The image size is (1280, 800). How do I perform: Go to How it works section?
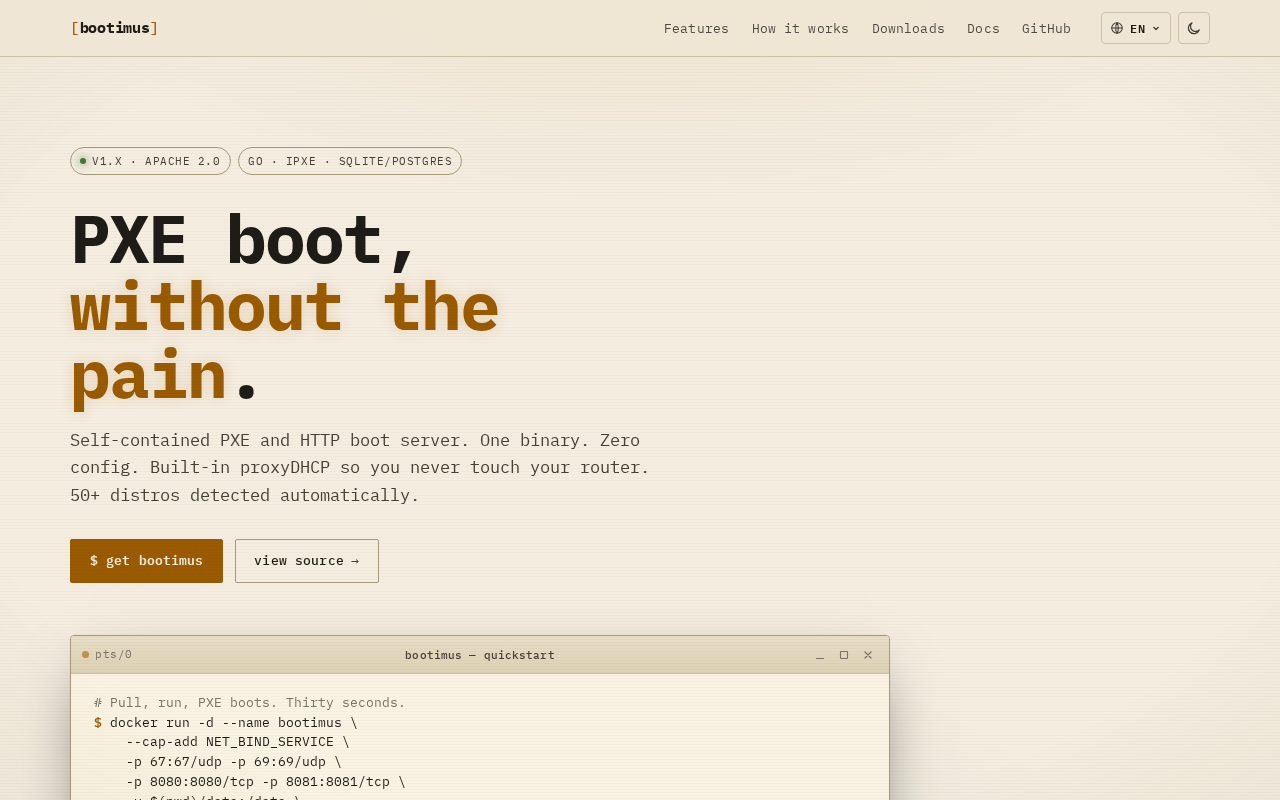pyautogui.click(x=800, y=28)
